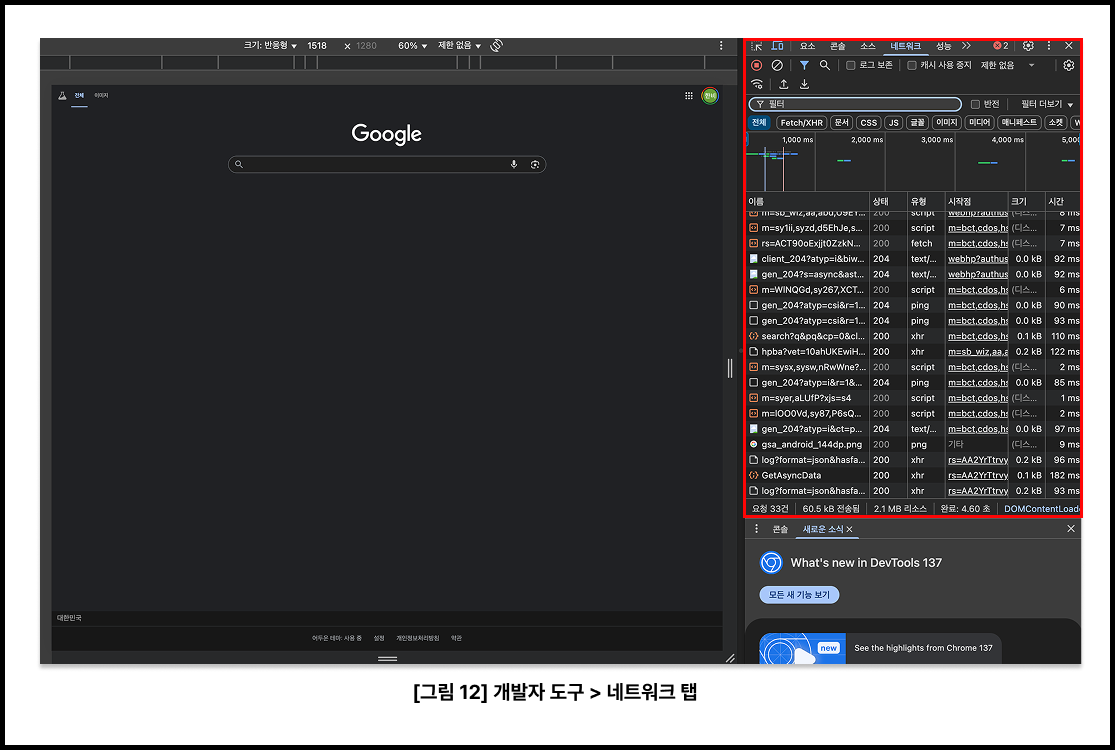Toggle the device toolbar icon in DevTools
This screenshot has height=750, width=1115.
777,45
